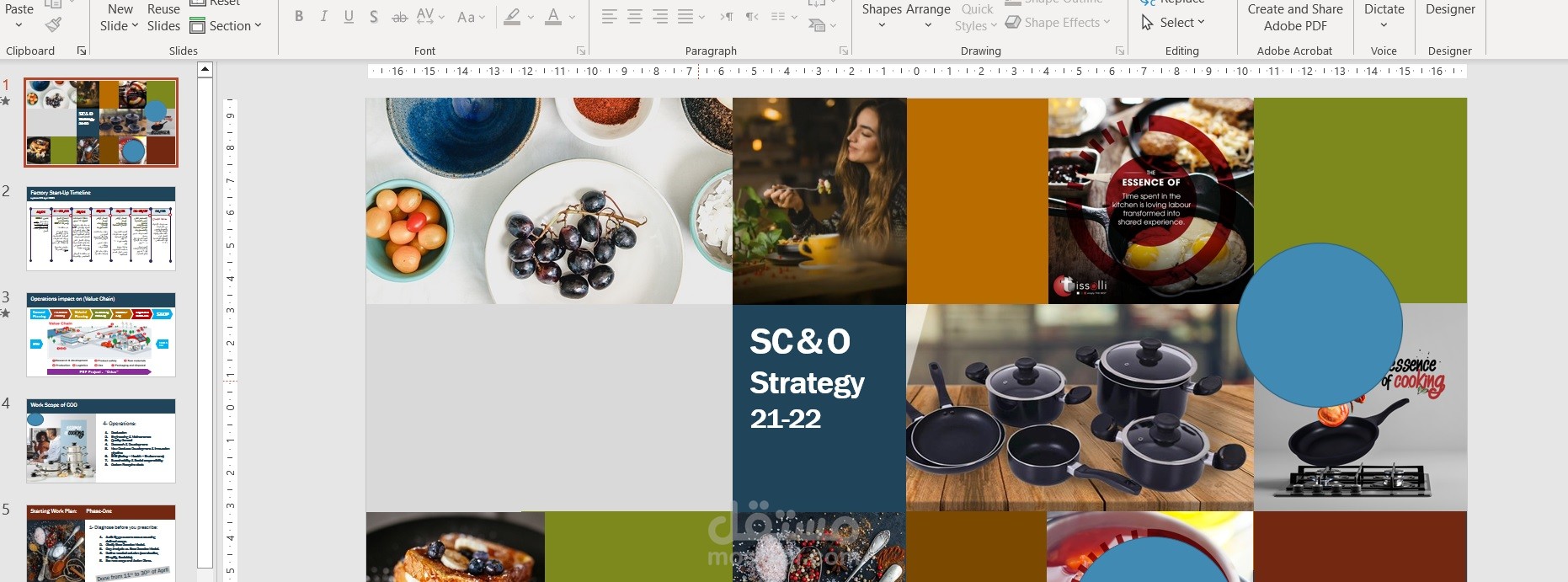1568x582 pixels.
Task: Click the Convert to SmartArt icon
Action: [817, 25]
